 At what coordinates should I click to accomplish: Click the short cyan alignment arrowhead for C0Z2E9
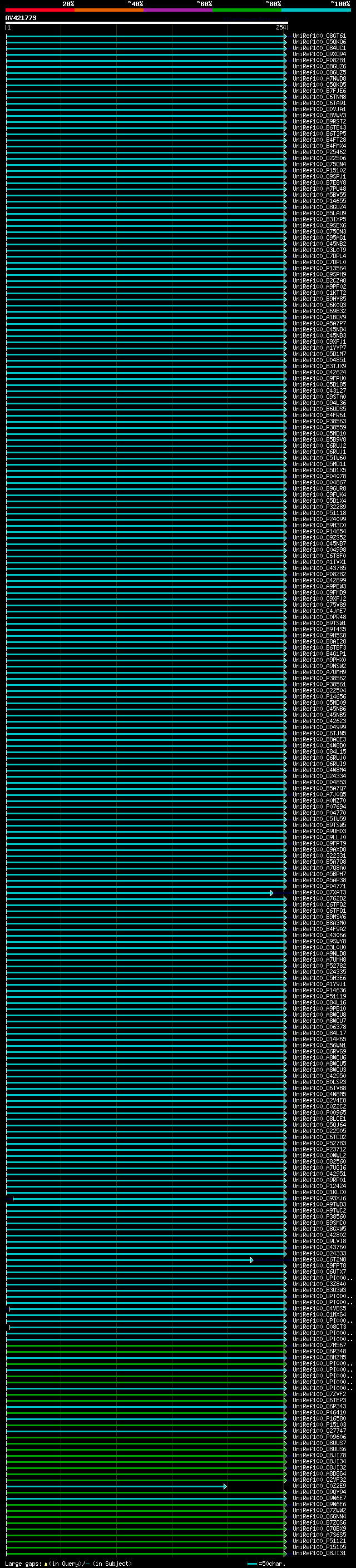[x=225, y=1486]
